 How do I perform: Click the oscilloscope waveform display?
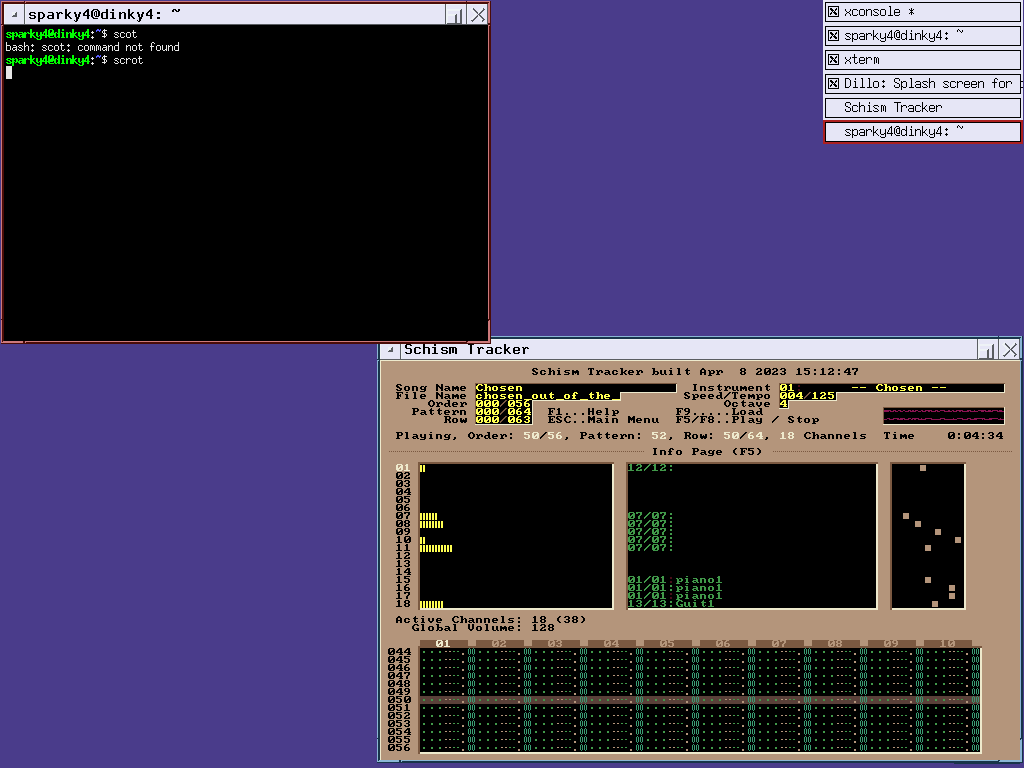tap(943, 415)
